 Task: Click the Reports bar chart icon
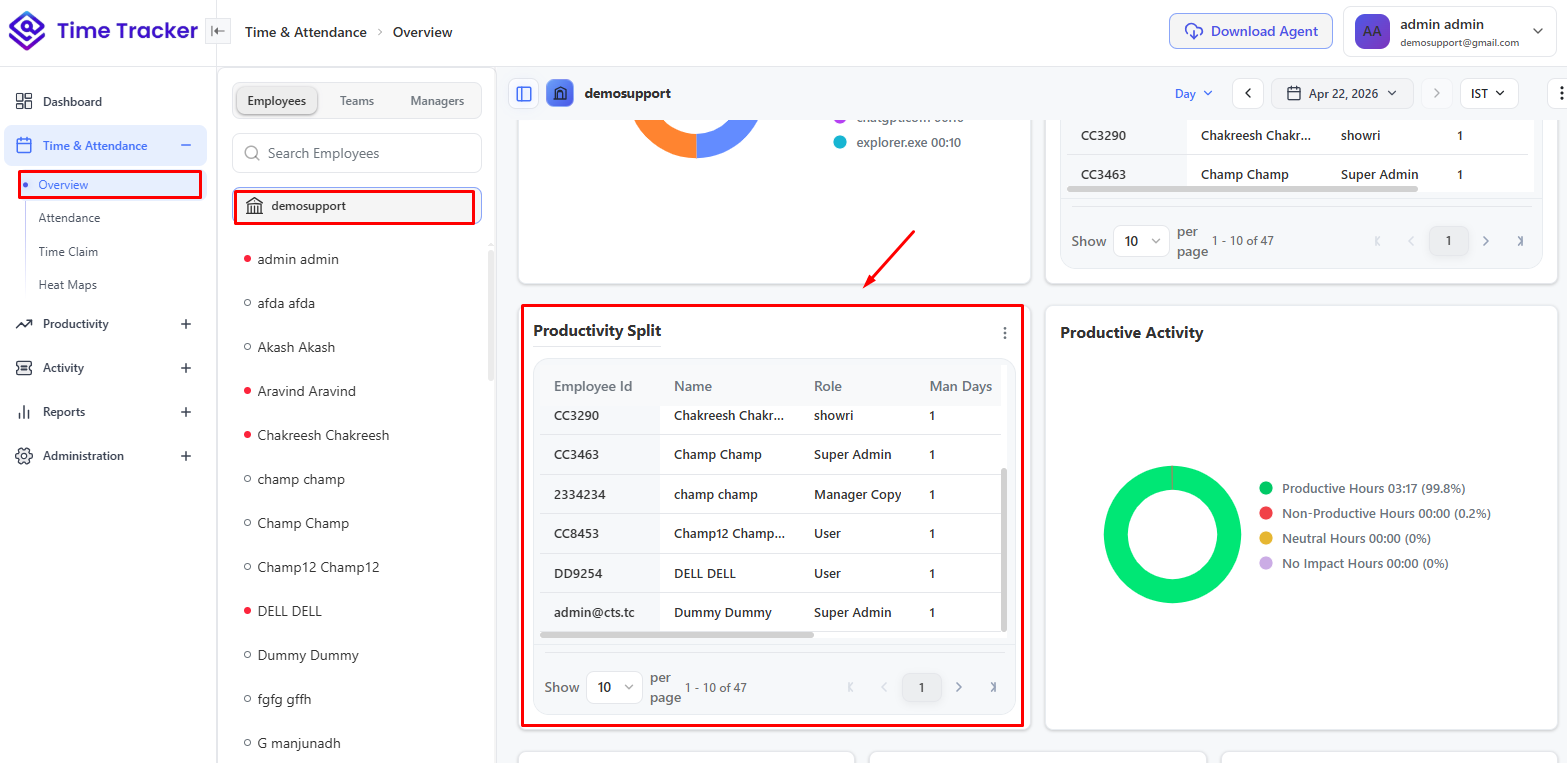(x=24, y=411)
